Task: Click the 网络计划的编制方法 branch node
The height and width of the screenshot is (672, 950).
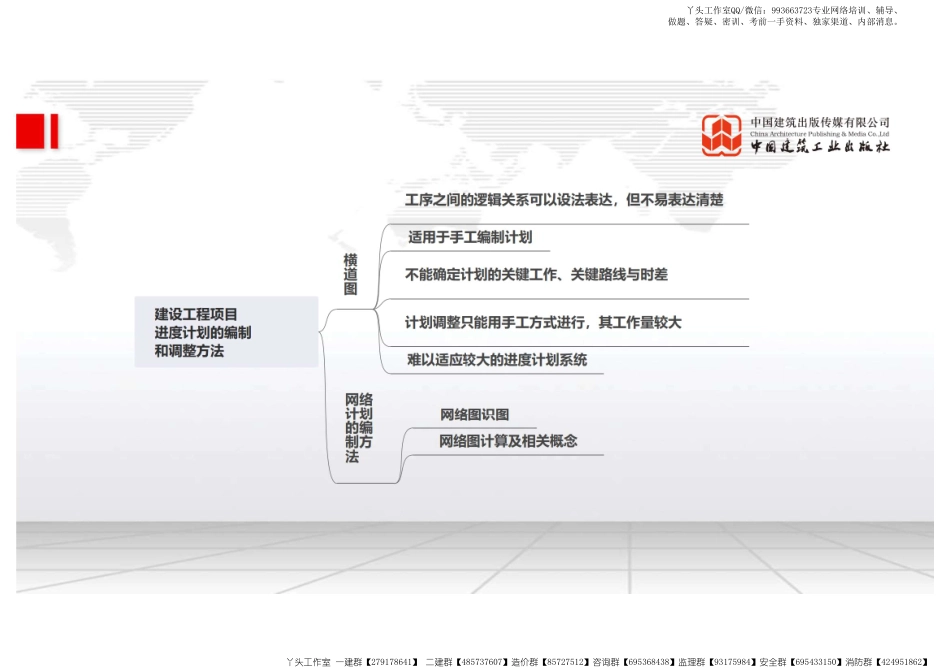Action: pyautogui.click(x=358, y=425)
